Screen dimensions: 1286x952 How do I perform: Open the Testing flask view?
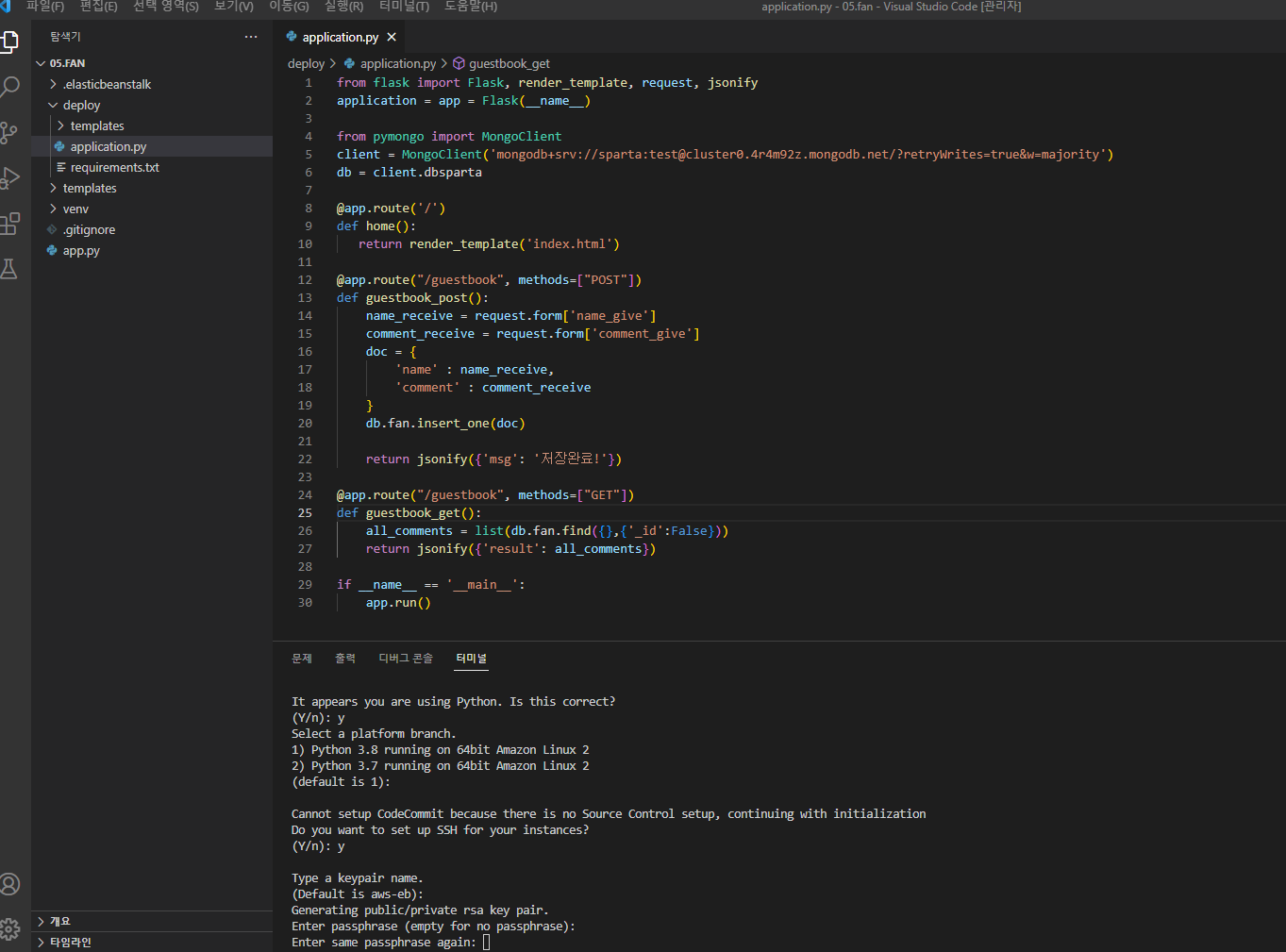9,269
